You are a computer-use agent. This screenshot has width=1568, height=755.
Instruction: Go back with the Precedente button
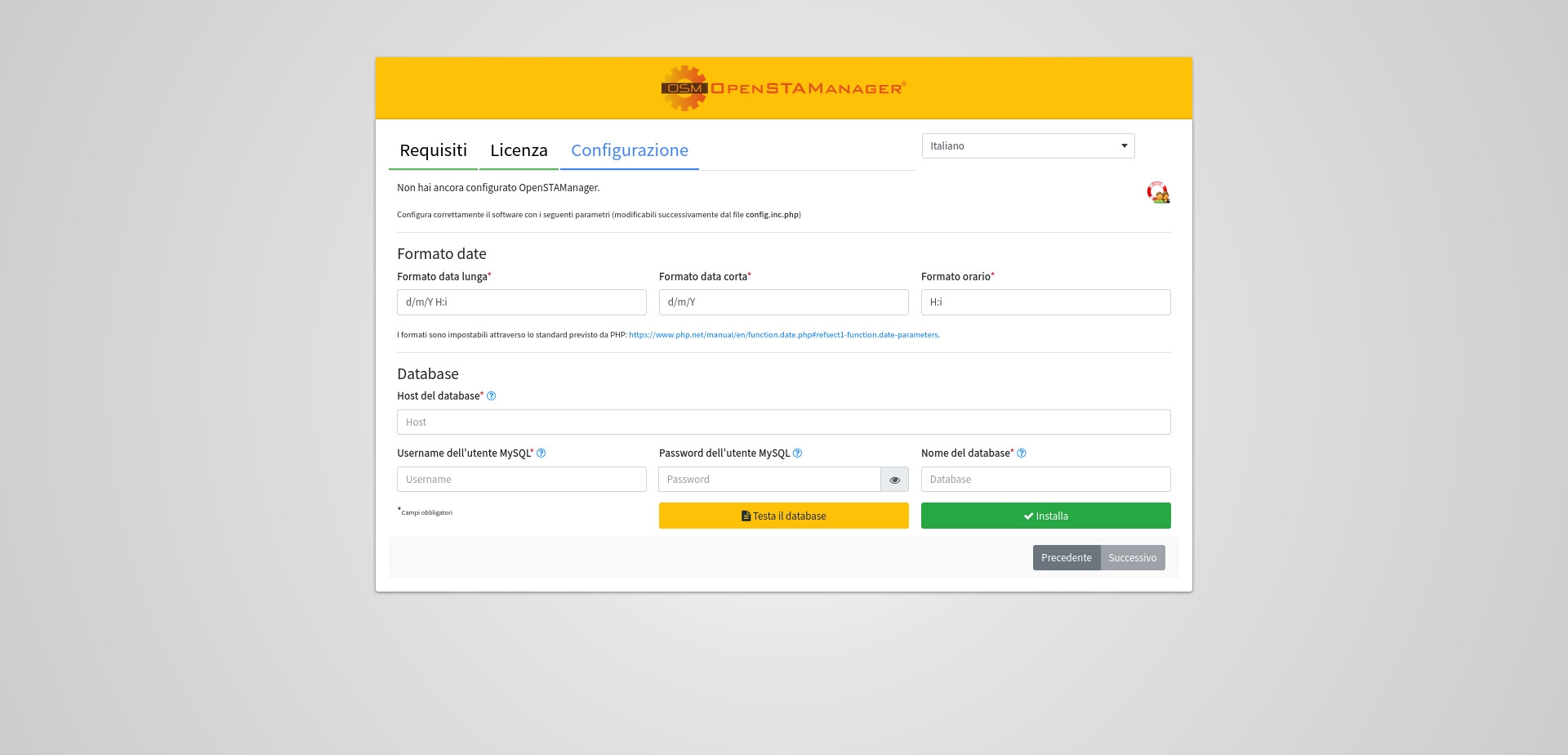tap(1066, 558)
